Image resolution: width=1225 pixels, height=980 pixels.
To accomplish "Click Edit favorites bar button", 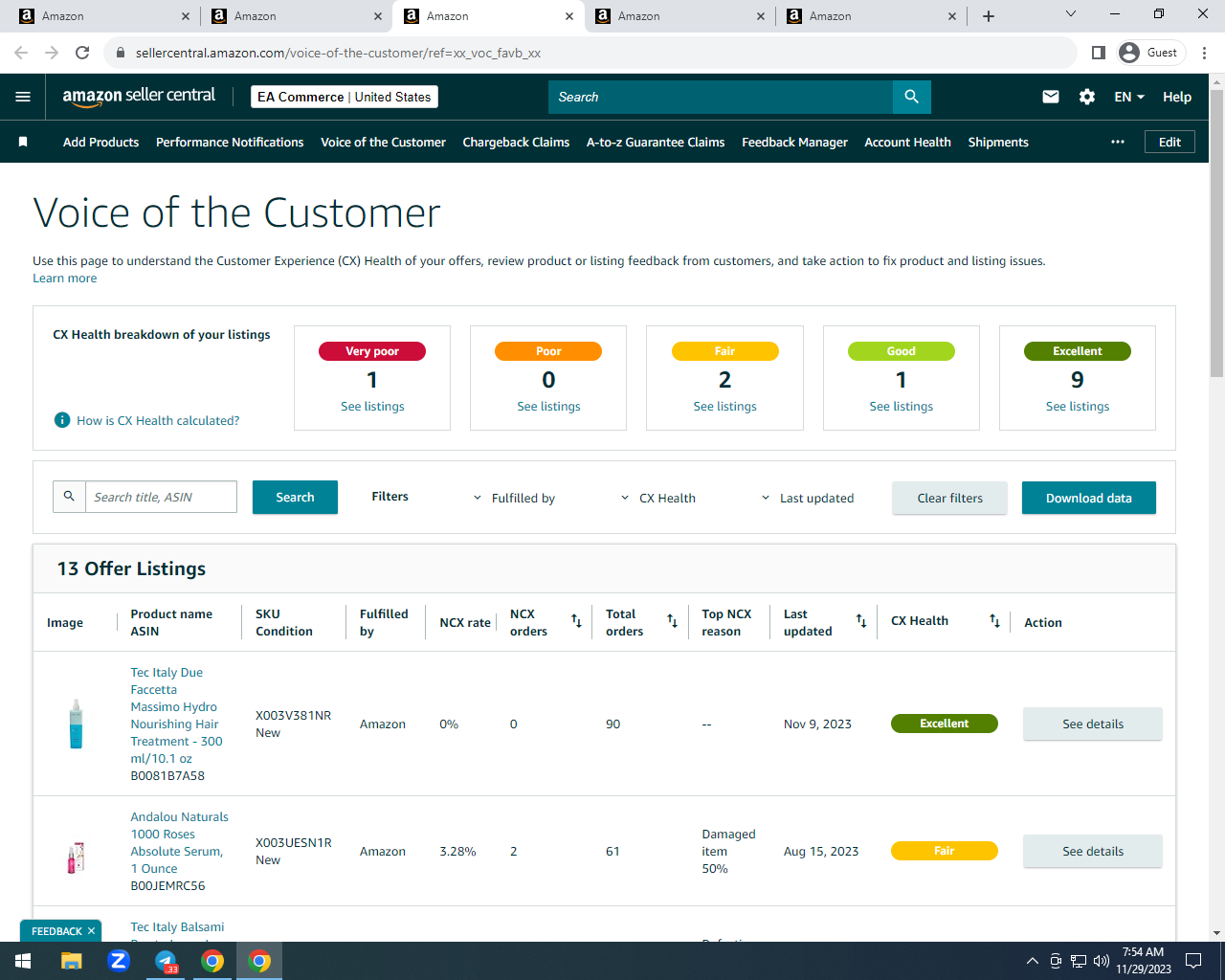I will coord(1169,142).
